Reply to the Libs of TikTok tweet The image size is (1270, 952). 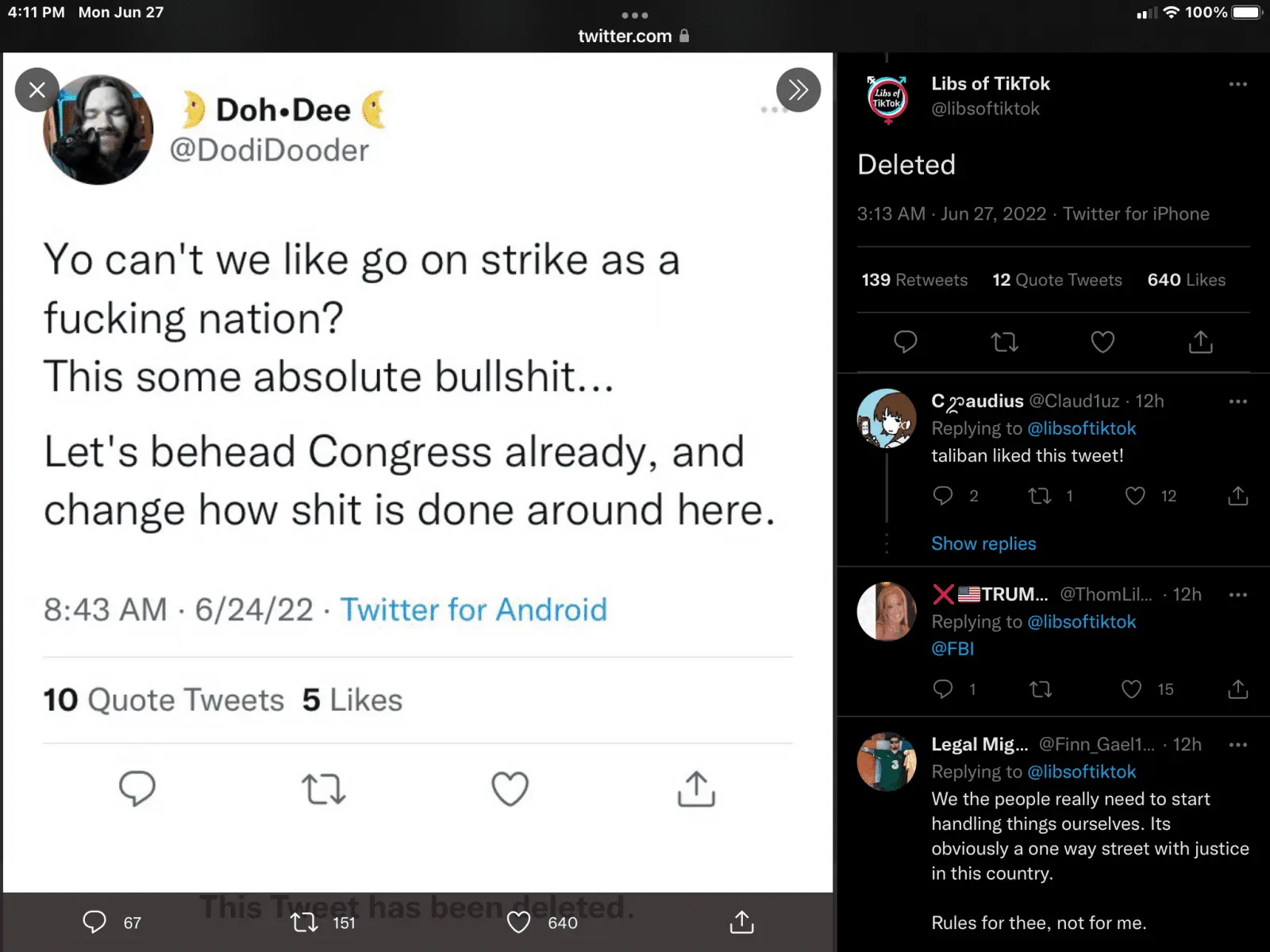pyautogui.click(x=905, y=342)
